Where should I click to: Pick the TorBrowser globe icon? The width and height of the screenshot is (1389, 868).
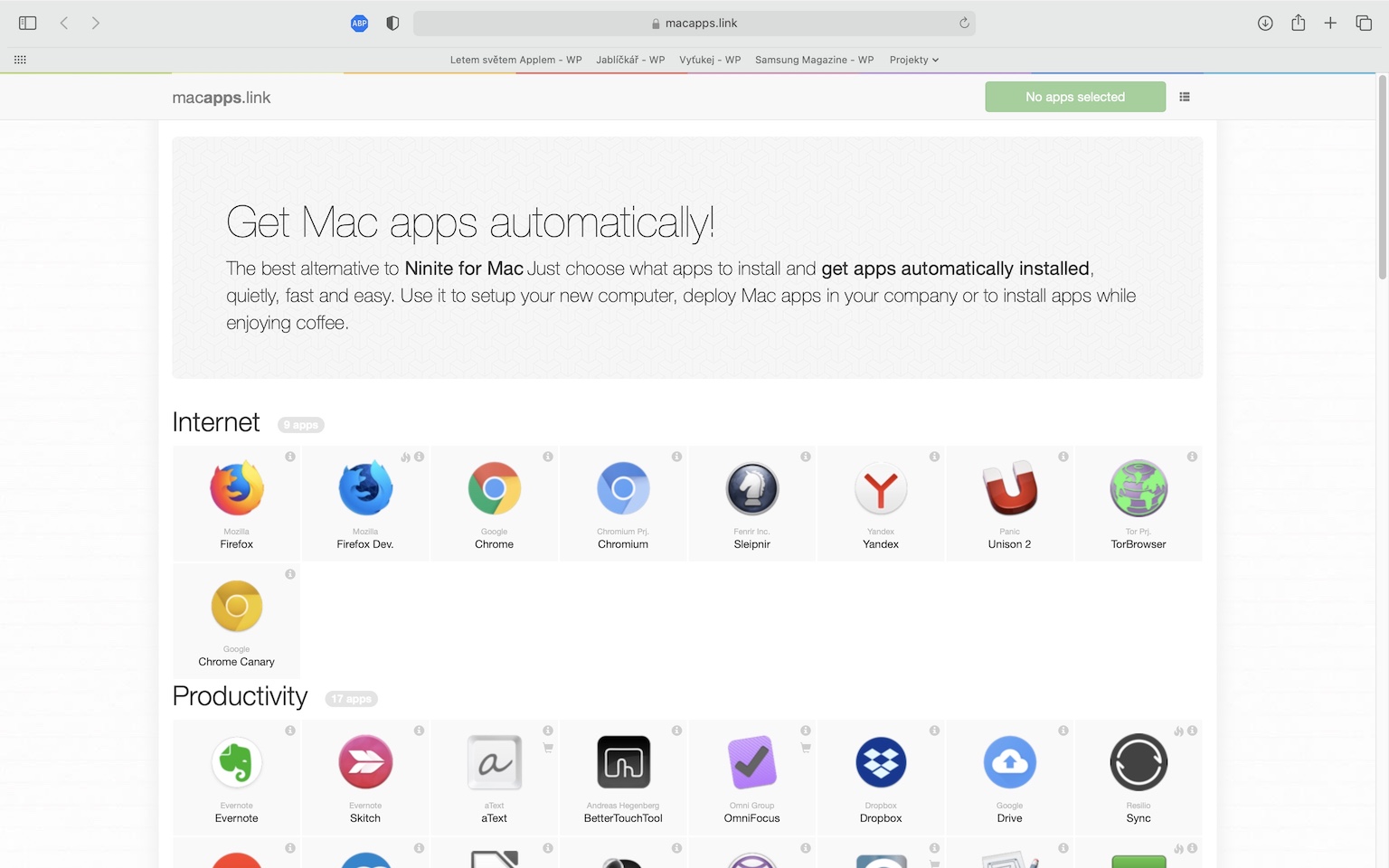click(1139, 488)
